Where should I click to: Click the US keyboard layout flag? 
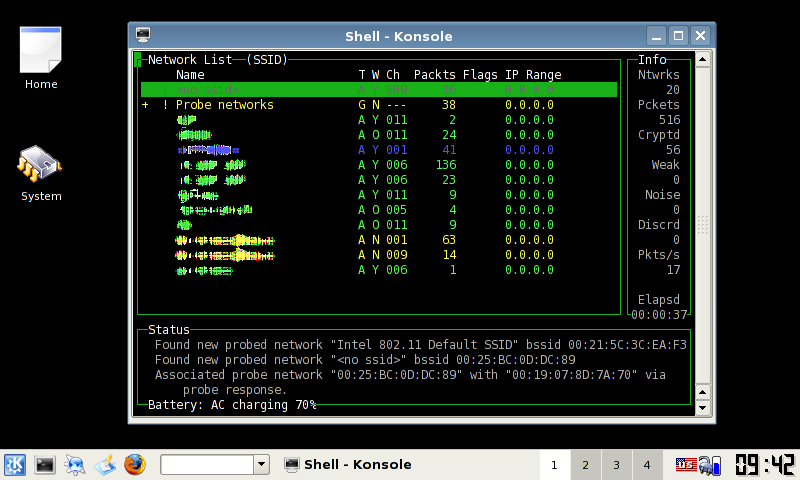pos(686,464)
